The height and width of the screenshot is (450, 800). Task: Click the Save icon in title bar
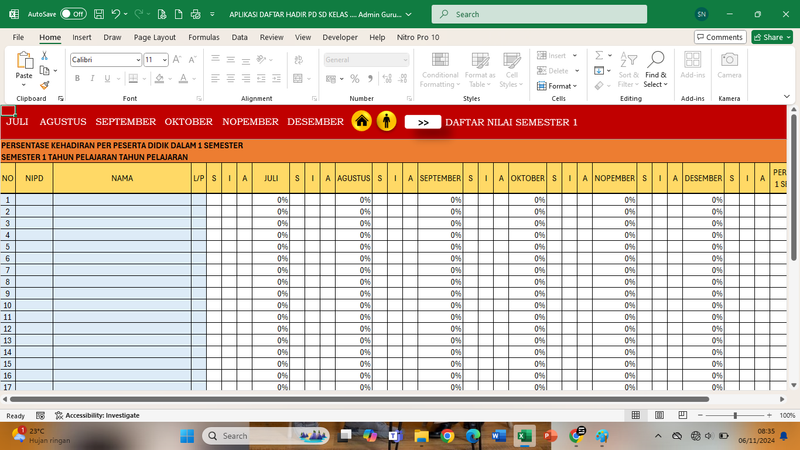coord(99,14)
